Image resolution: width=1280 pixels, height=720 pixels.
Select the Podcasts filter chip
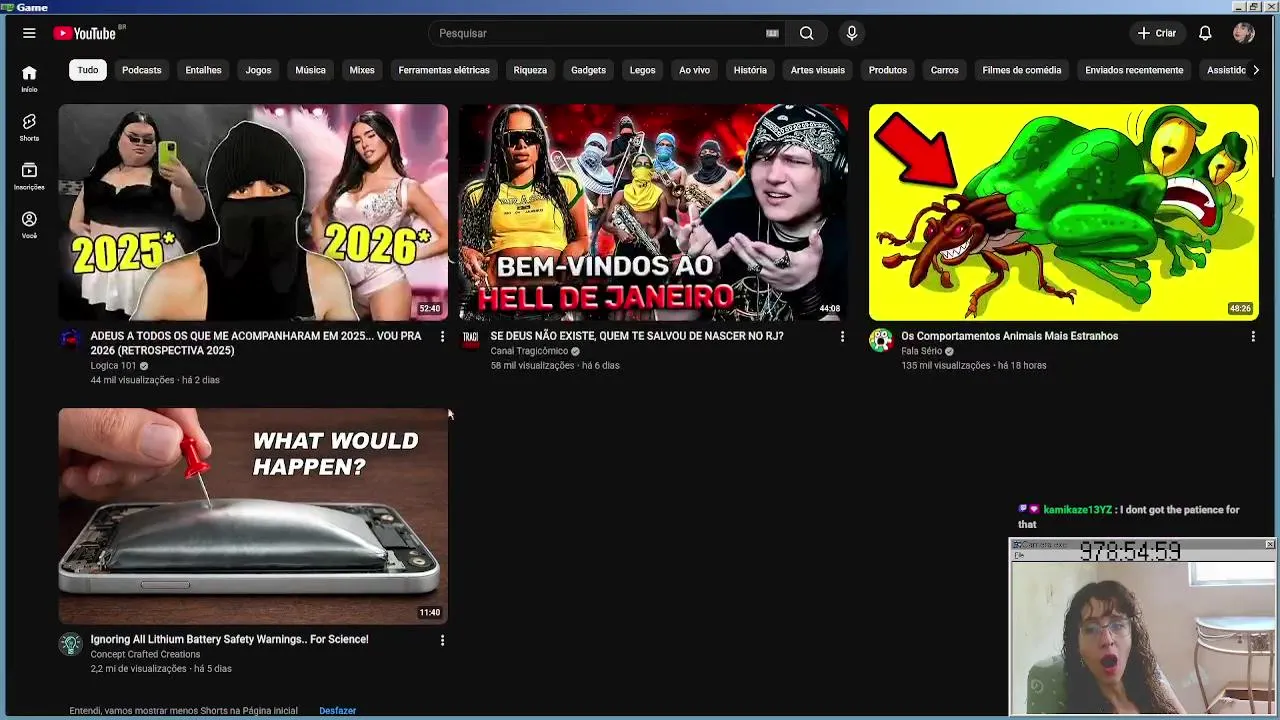point(141,70)
